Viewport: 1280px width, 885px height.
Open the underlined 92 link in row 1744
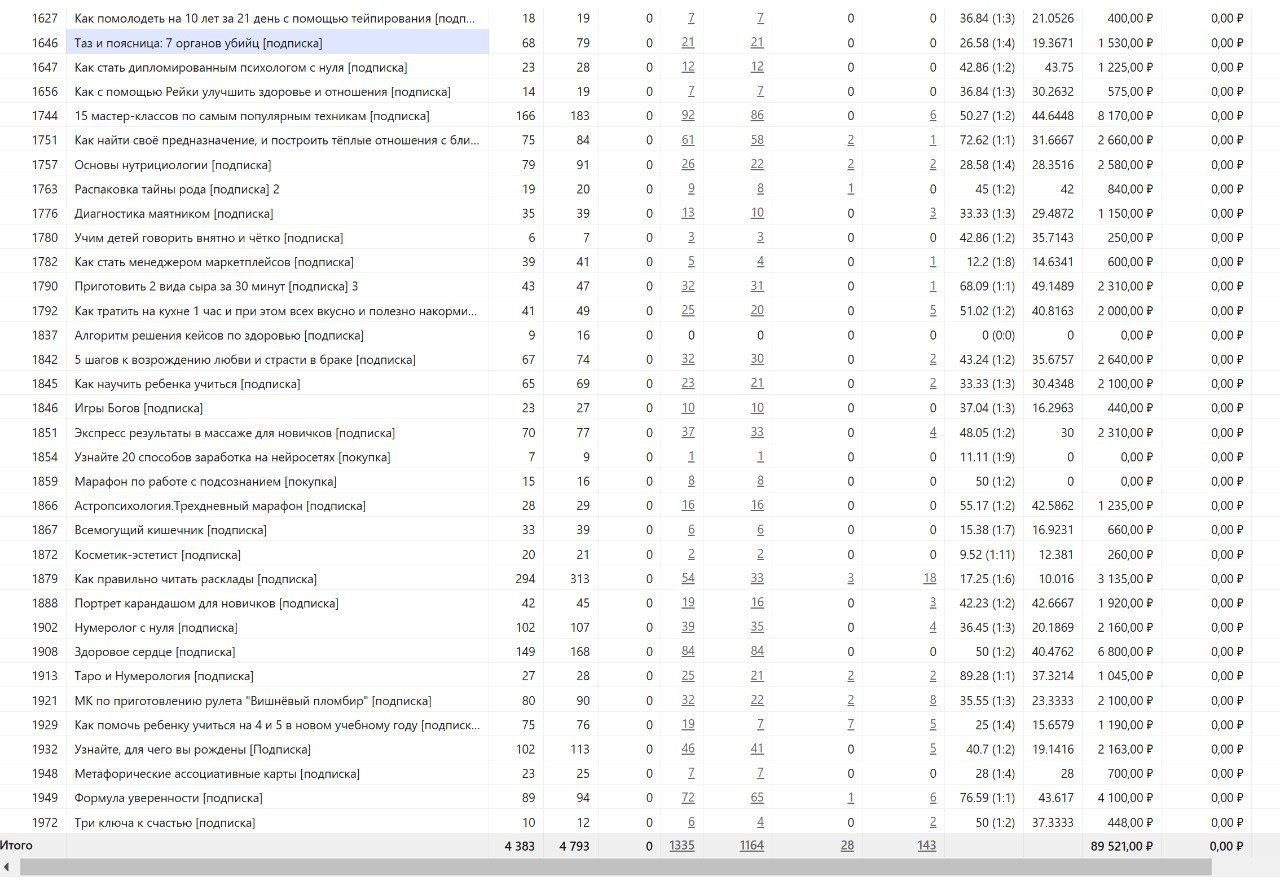[688, 116]
